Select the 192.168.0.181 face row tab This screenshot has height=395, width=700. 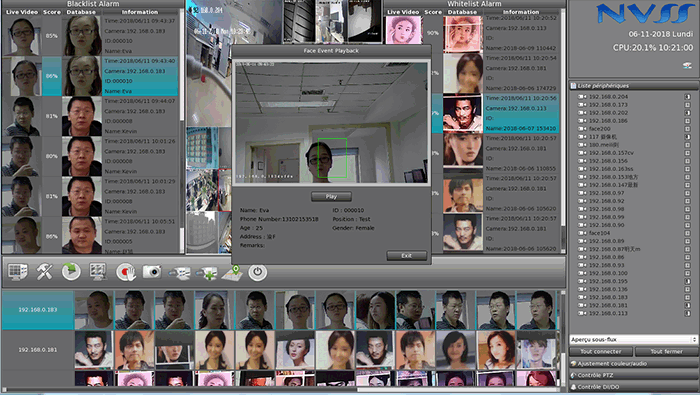point(38,350)
